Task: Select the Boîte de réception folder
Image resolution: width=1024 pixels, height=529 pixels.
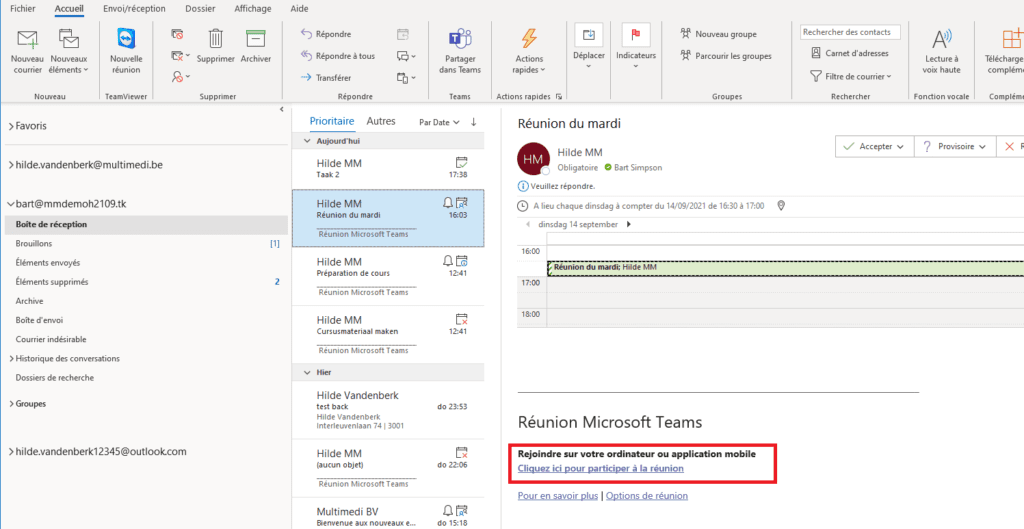Action: 146,224
